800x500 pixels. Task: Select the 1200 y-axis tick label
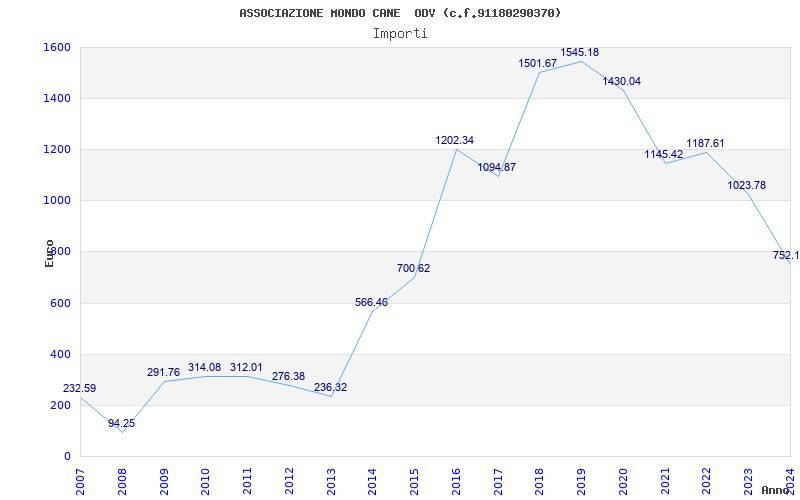pyautogui.click(x=55, y=149)
